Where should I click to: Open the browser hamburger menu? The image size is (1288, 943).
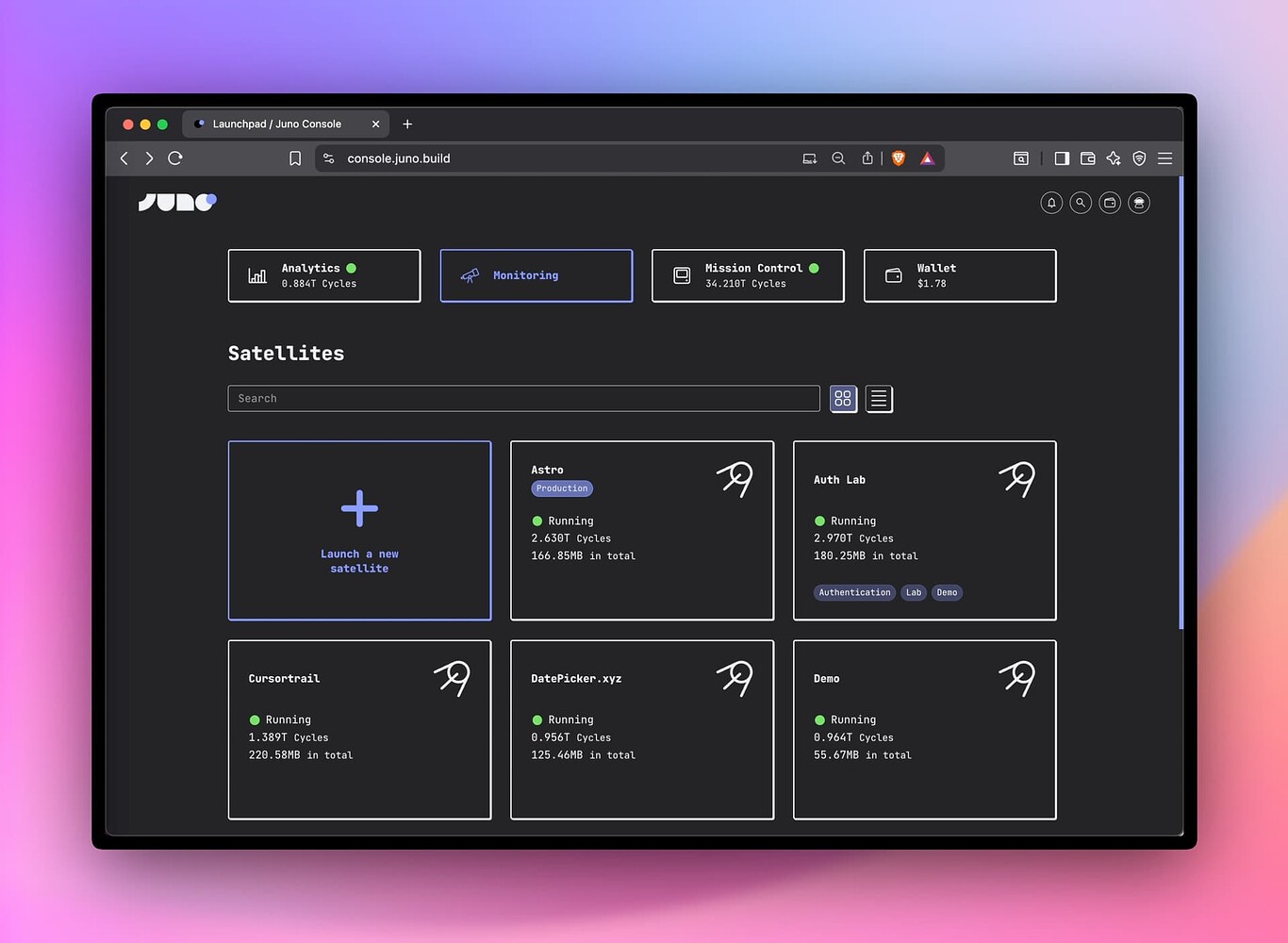tap(1165, 158)
